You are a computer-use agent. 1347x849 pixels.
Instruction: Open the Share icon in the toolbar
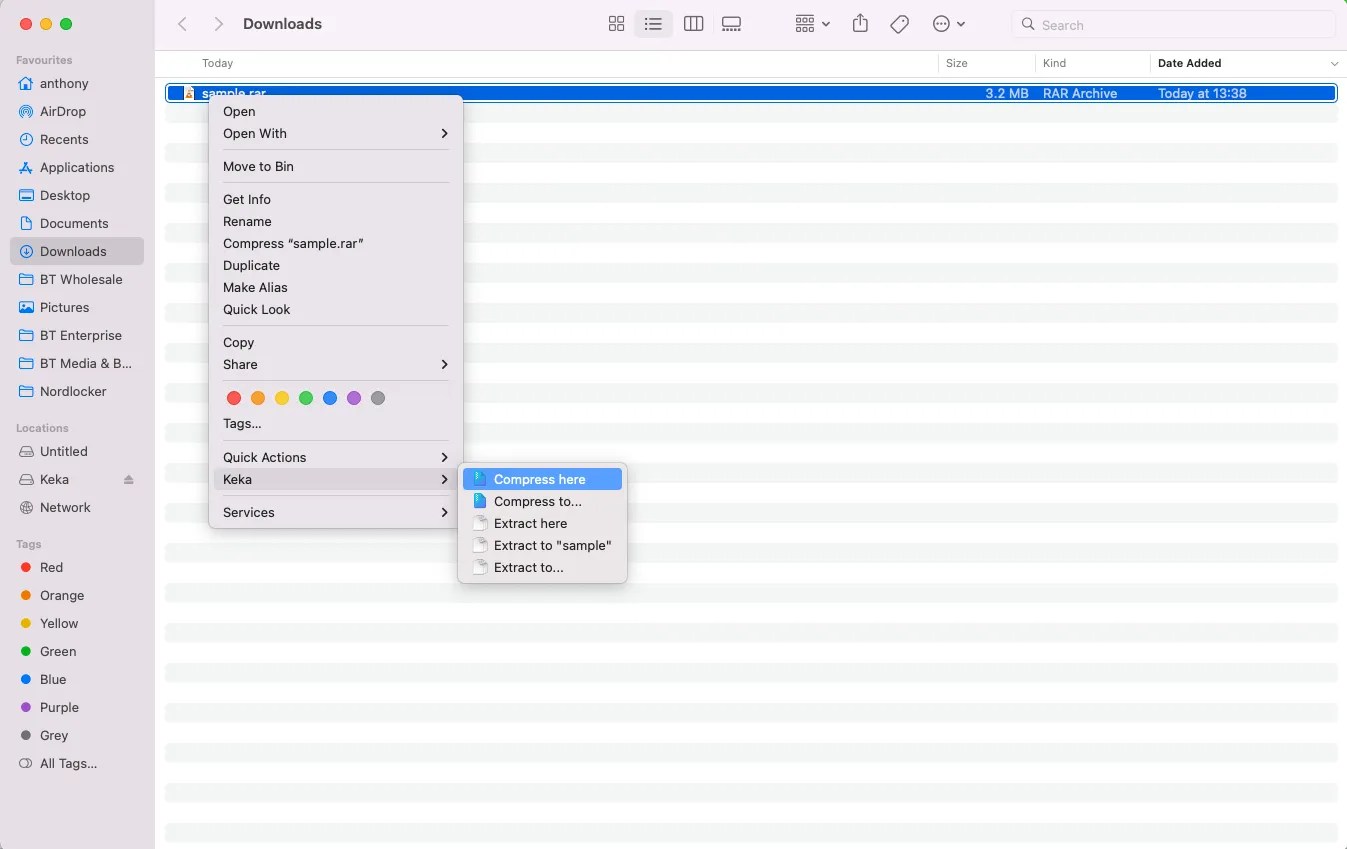[860, 23]
